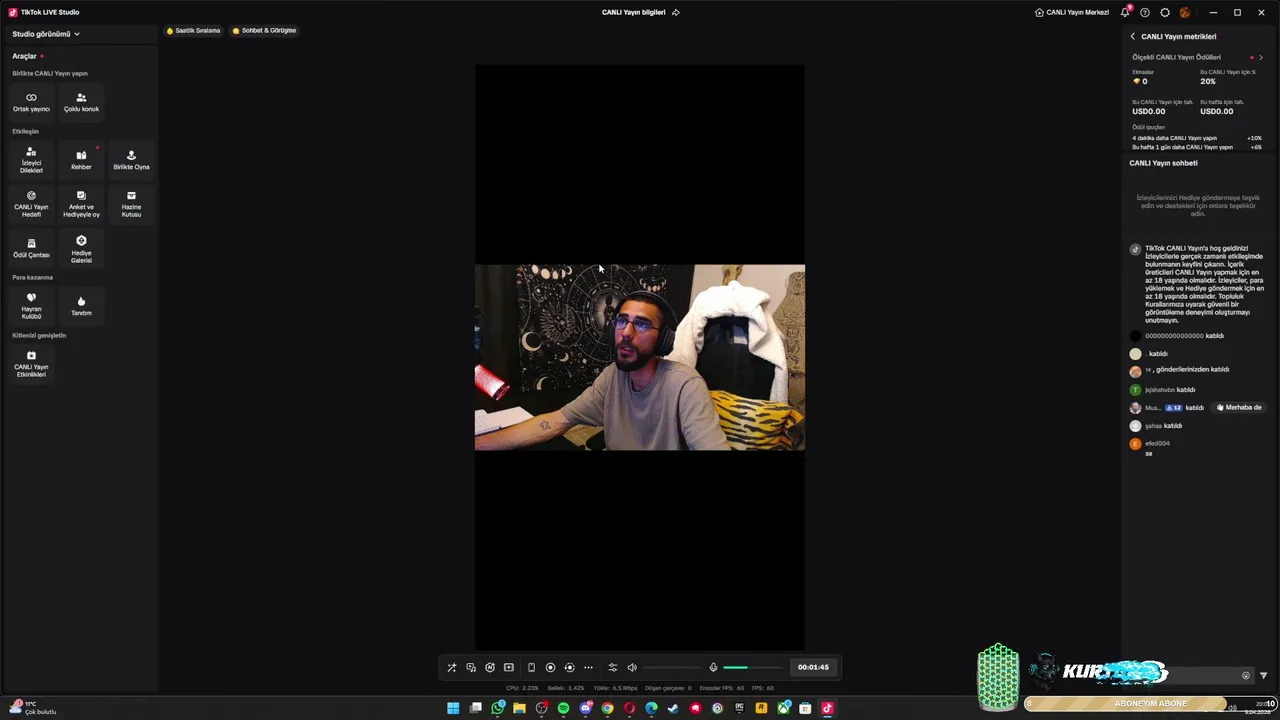
Task: Click the webcam preview in the canvas
Action: pos(639,357)
